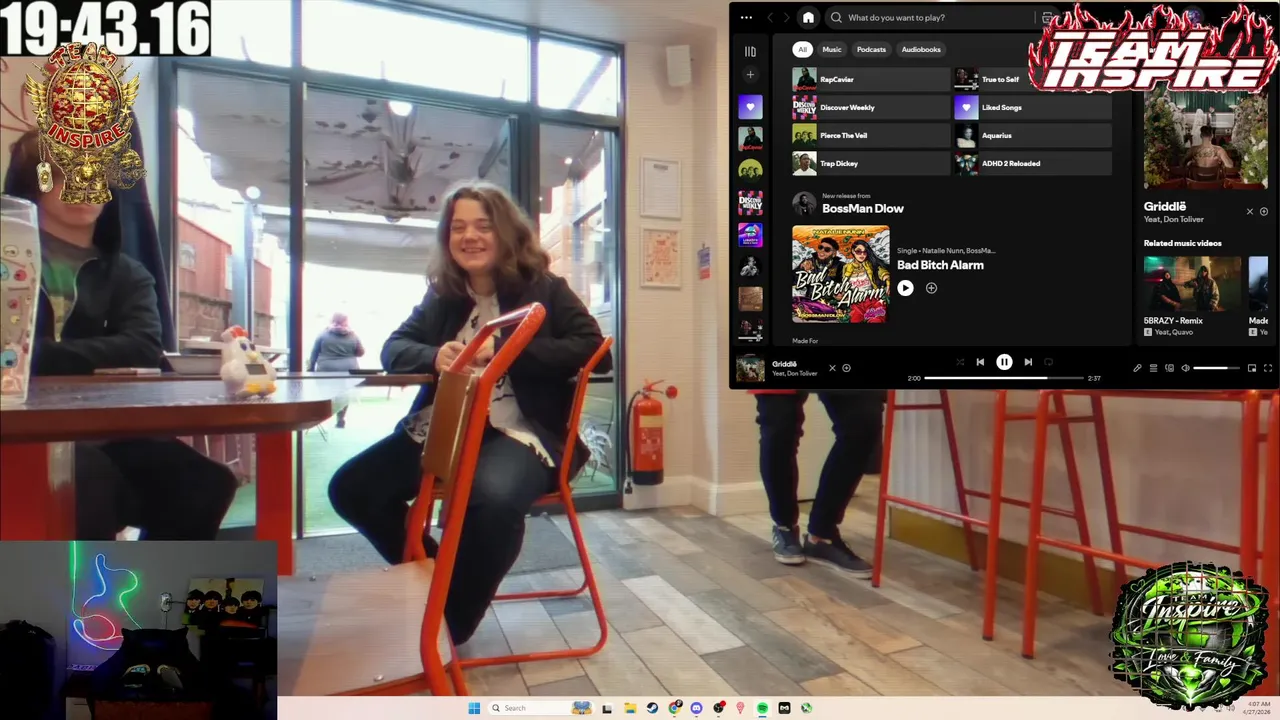
Task: Seek within the song progress bar
Action: [x=1004, y=378]
